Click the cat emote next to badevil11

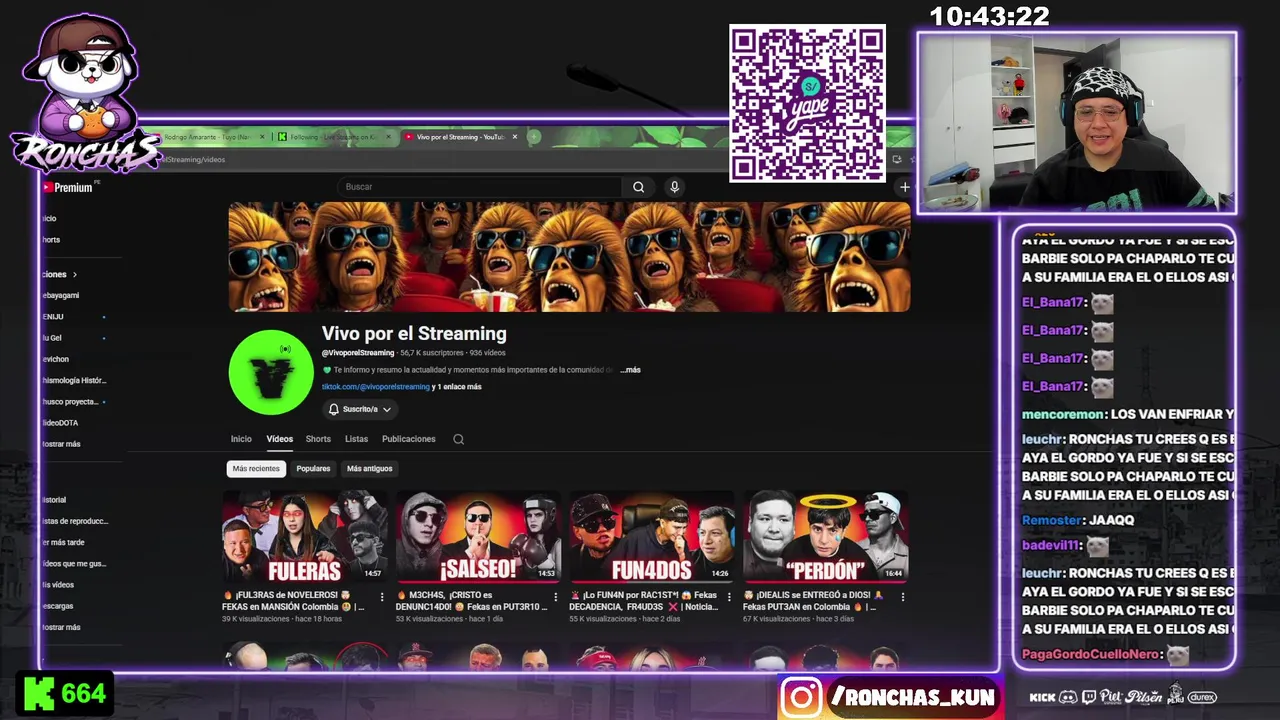tap(1097, 546)
